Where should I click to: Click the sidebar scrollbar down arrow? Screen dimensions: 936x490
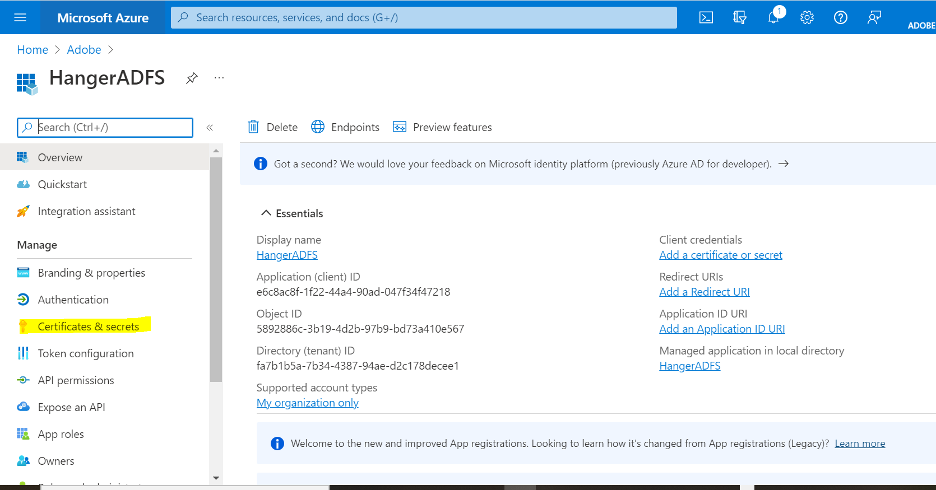click(216, 478)
